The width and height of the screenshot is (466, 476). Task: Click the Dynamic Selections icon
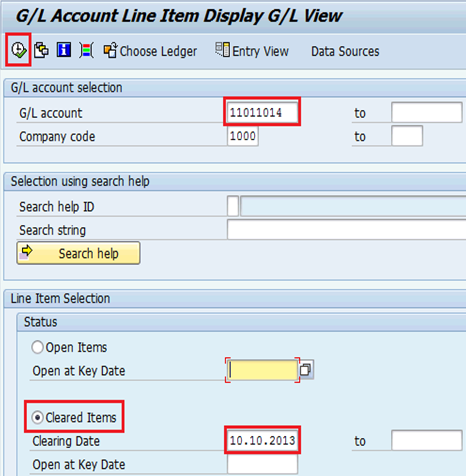[x=87, y=51]
